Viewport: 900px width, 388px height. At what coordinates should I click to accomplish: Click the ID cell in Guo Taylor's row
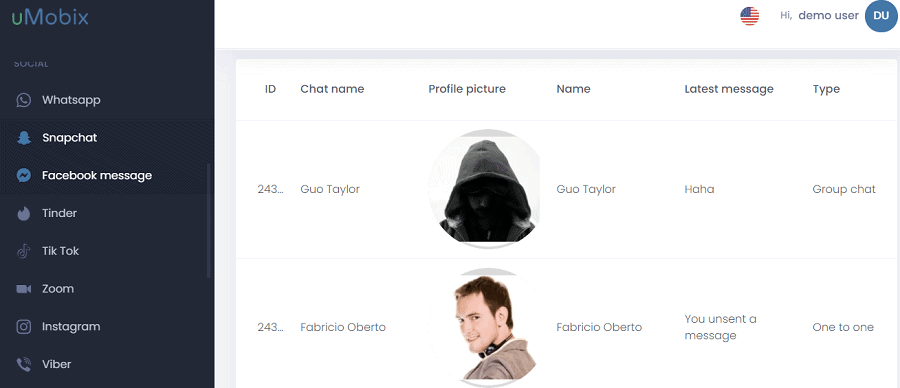pyautogui.click(x=270, y=189)
